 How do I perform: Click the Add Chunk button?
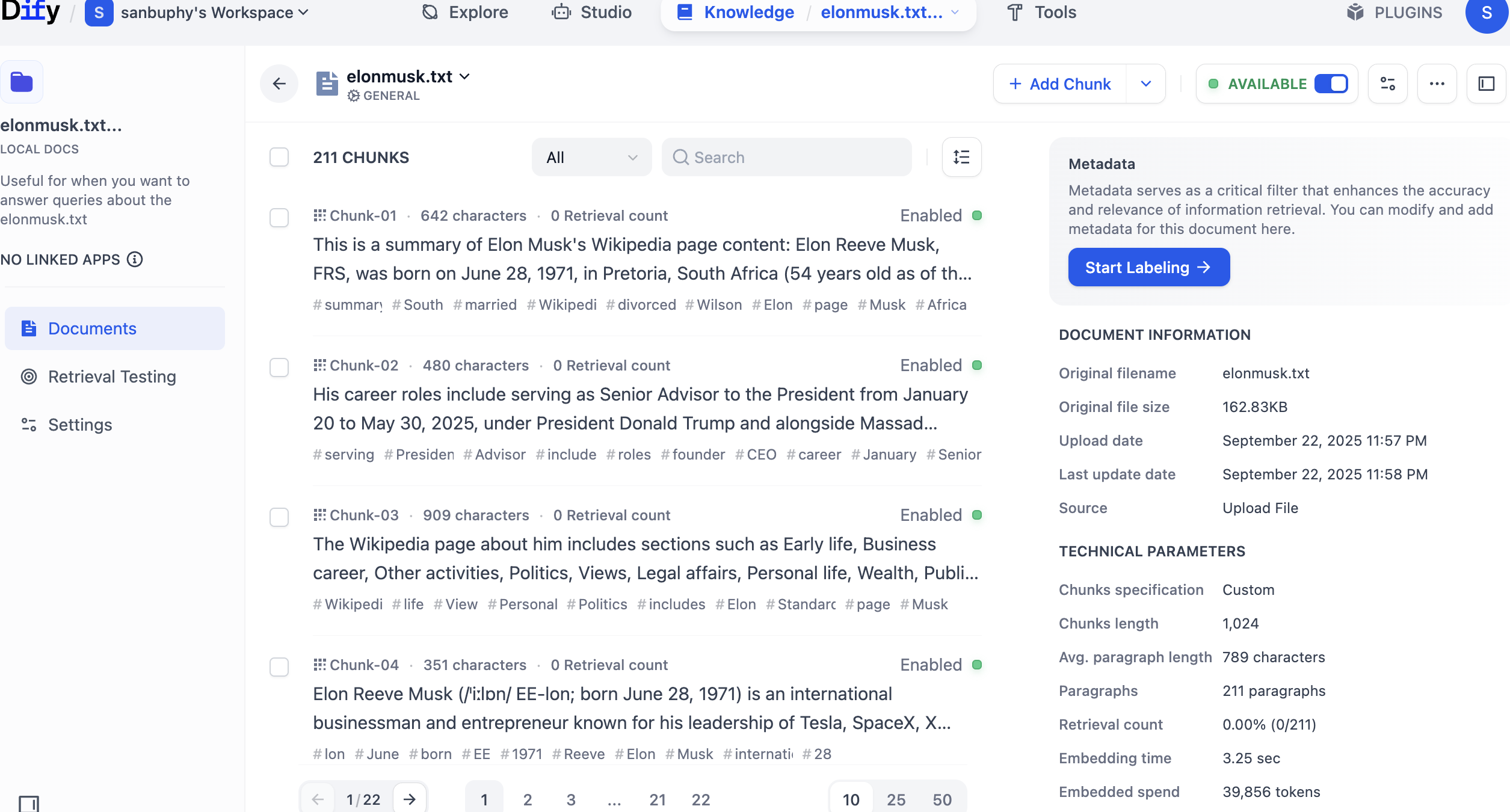[x=1060, y=84]
